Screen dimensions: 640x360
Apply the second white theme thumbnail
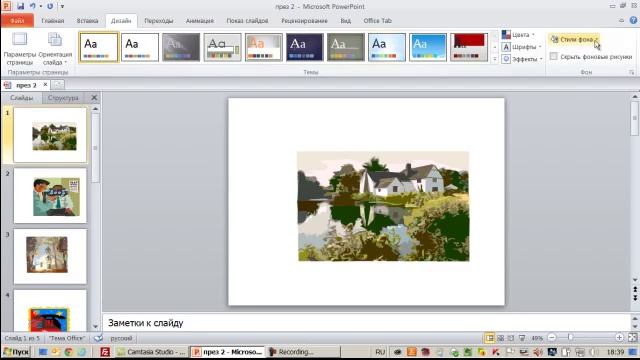(140, 47)
